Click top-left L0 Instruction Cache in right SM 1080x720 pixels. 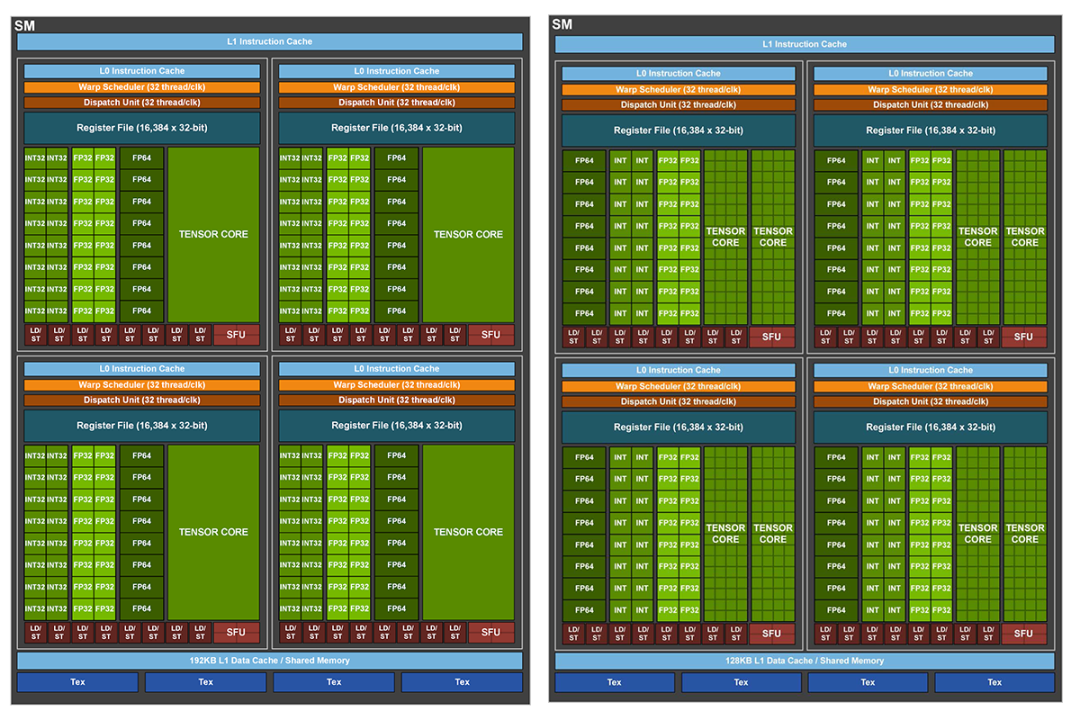tap(678, 73)
